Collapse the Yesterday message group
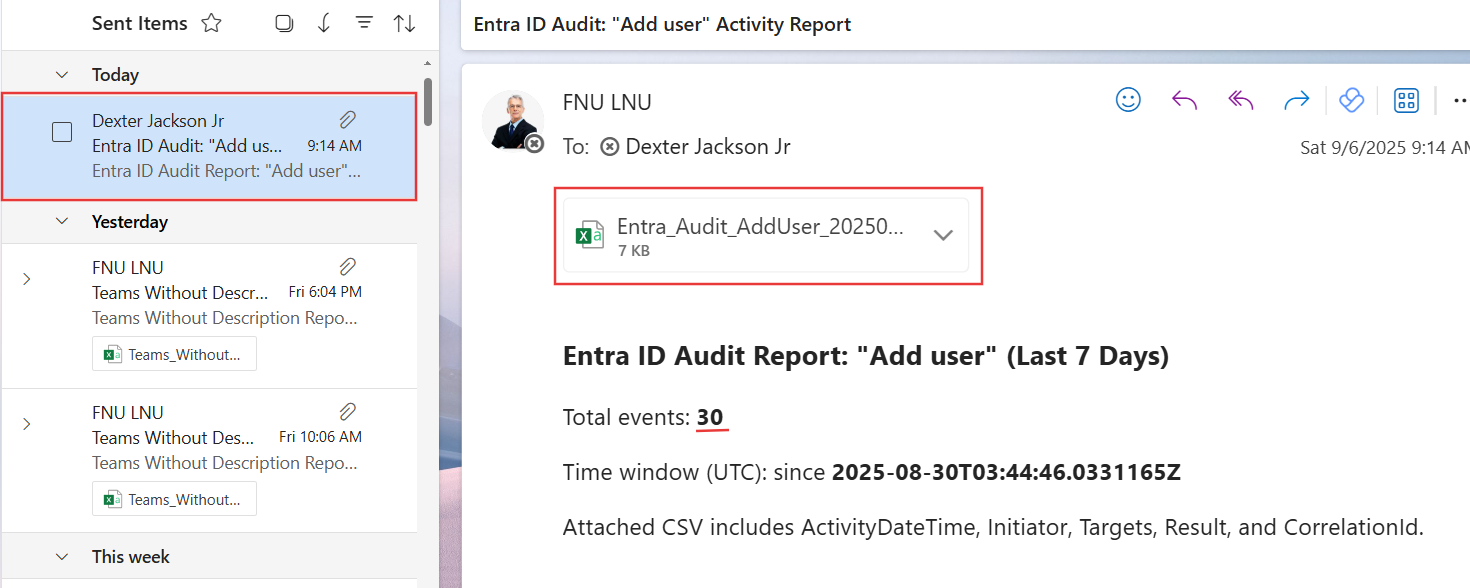This screenshot has width=1470, height=588. [x=62, y=221]
